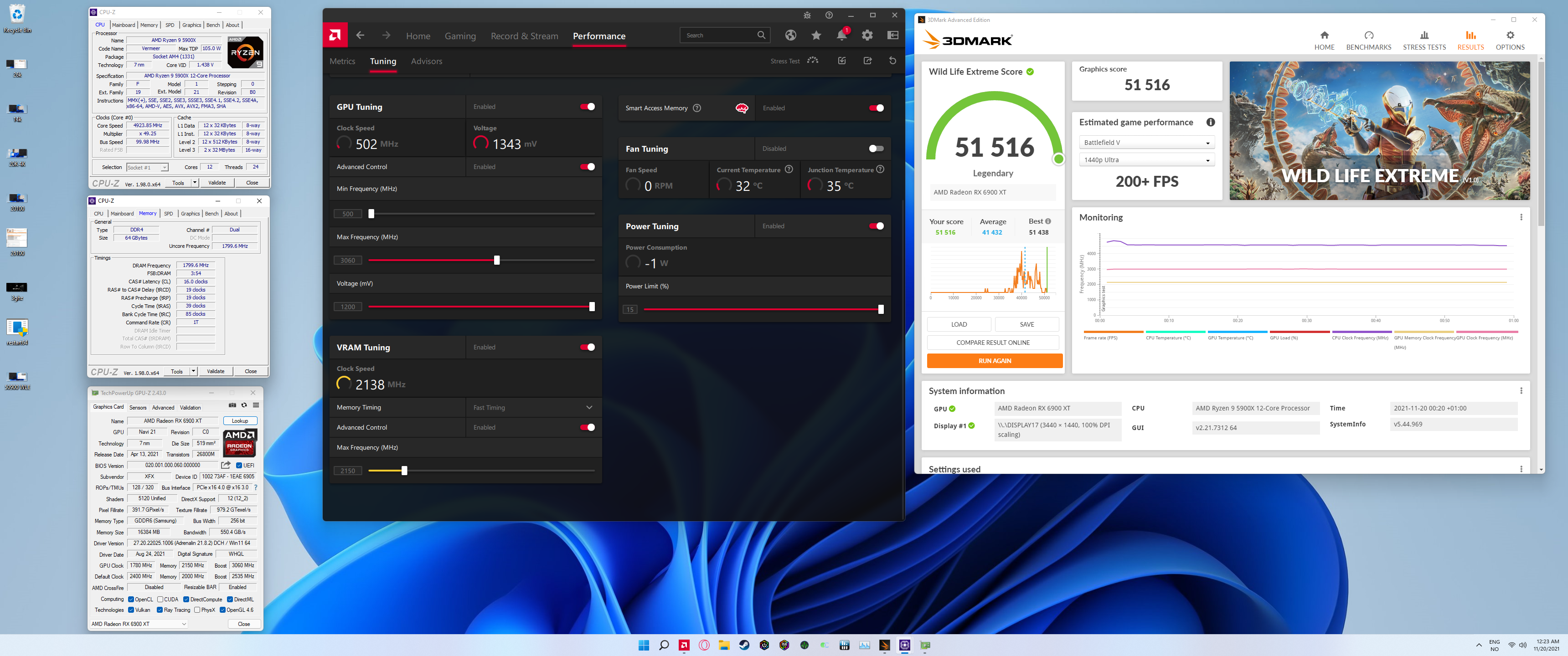
Task: Toggle GPU Advanced Control switch
Action: click(588, 167)
